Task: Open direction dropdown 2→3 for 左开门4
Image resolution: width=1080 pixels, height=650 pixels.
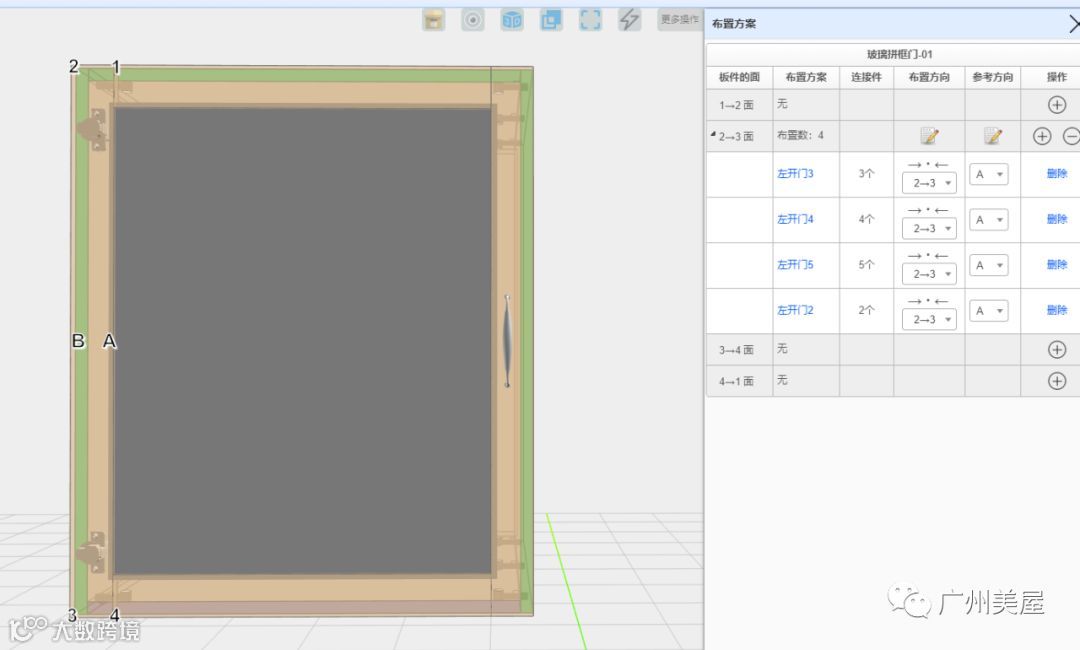Action: [x=929, y=229]
